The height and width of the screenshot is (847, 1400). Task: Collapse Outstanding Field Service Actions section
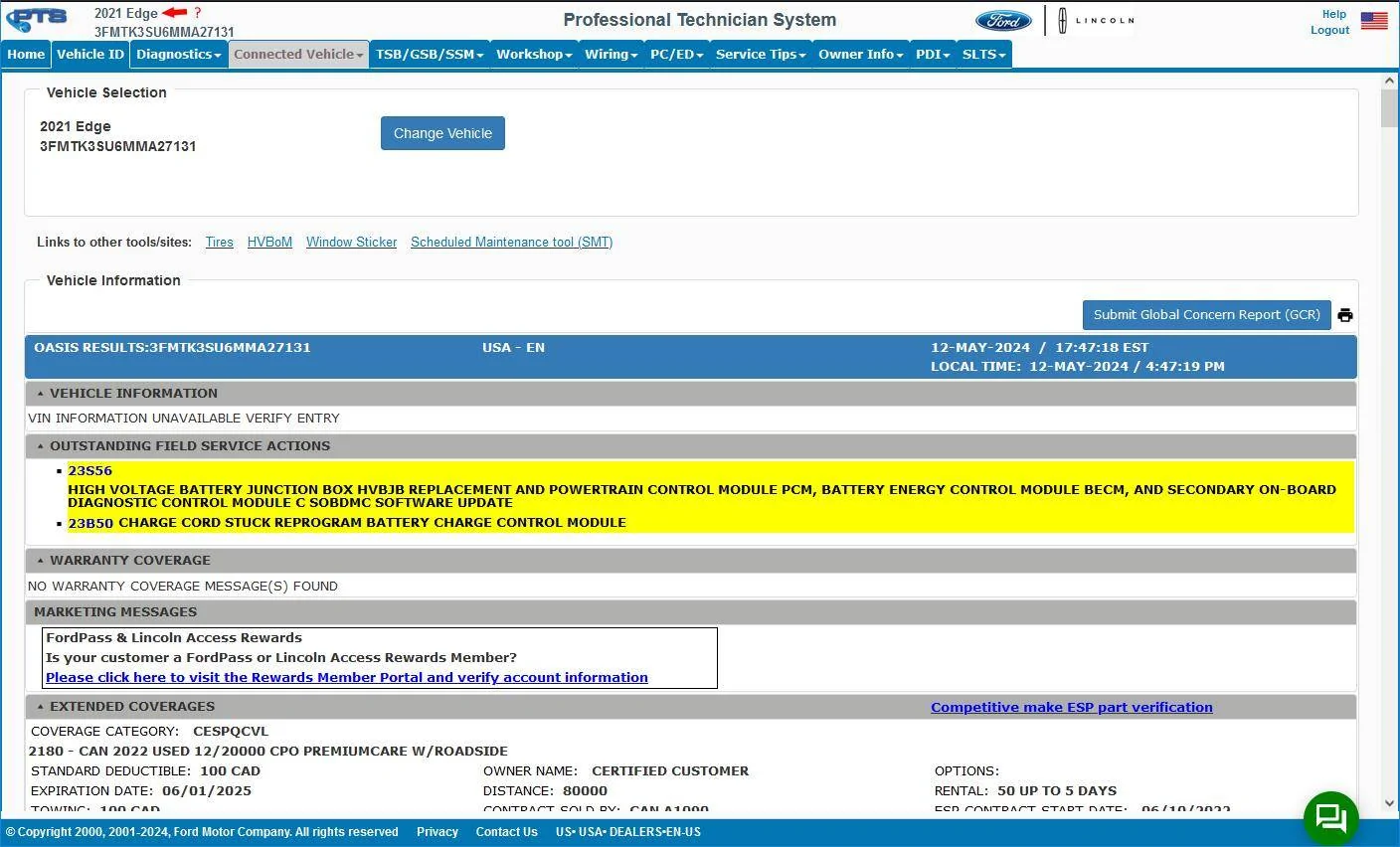[40, 446]
